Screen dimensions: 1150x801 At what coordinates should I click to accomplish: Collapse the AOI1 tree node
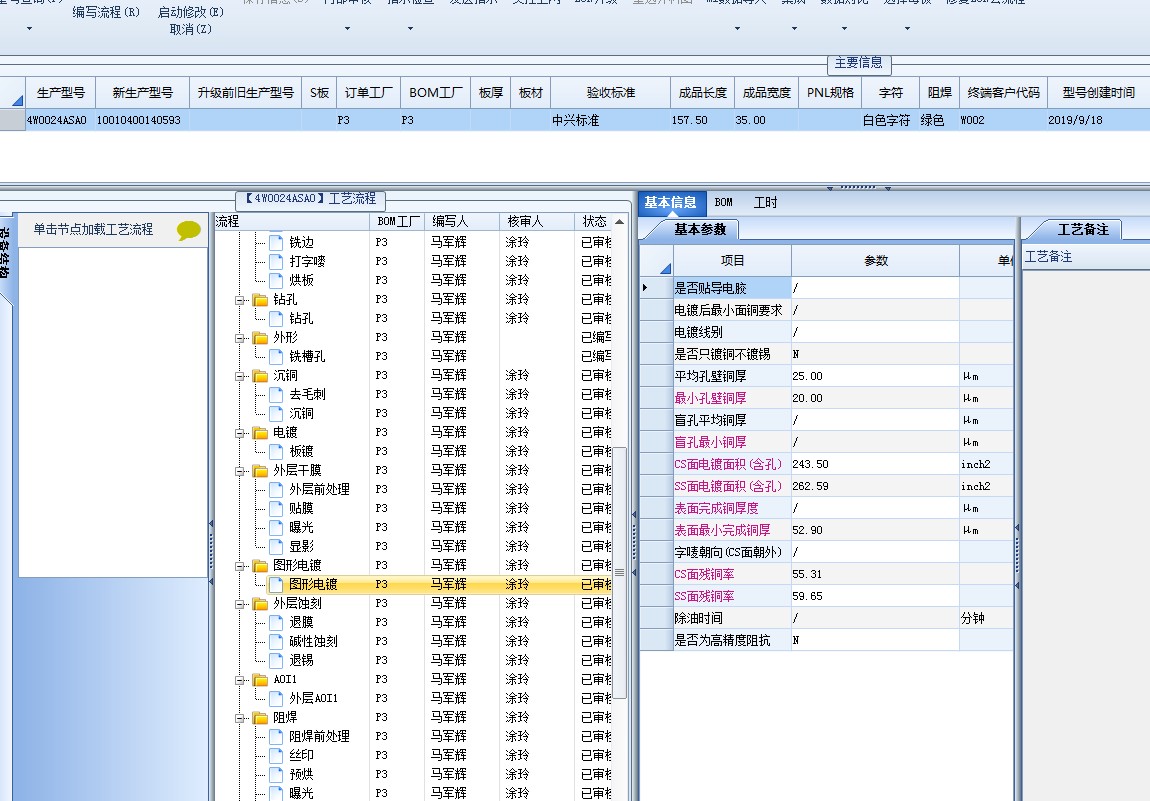point(240,680)
